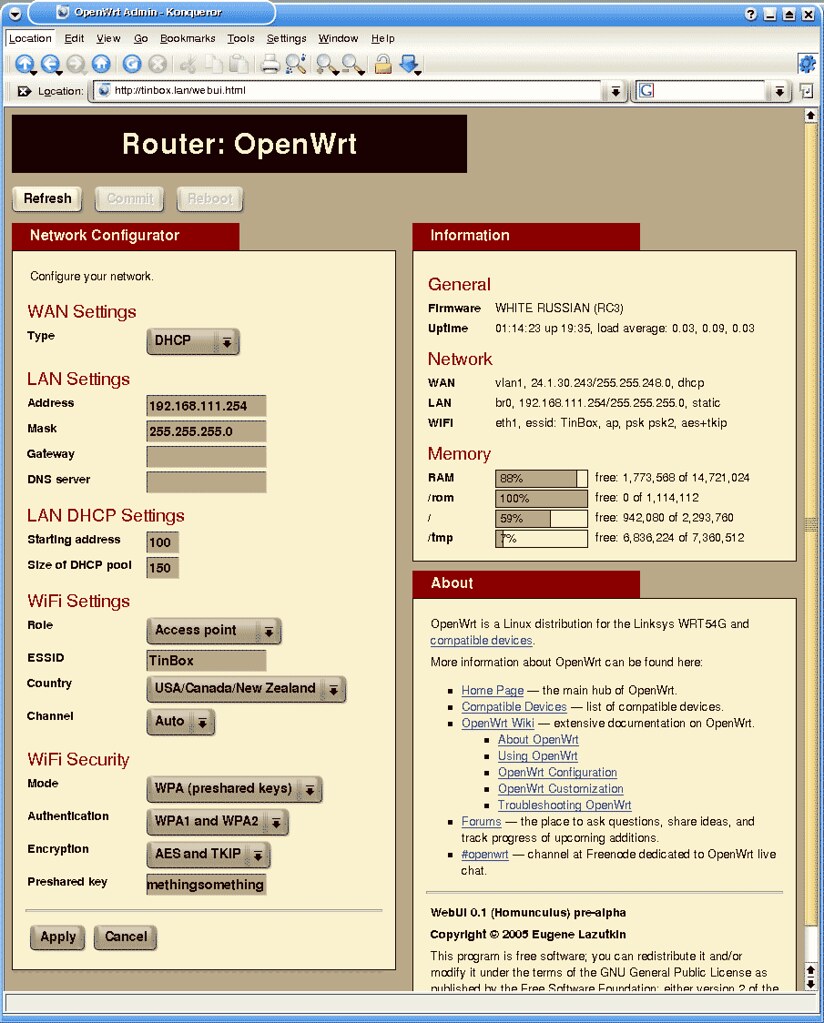Click the Paste clipboard icon

[x=239, y=64]
